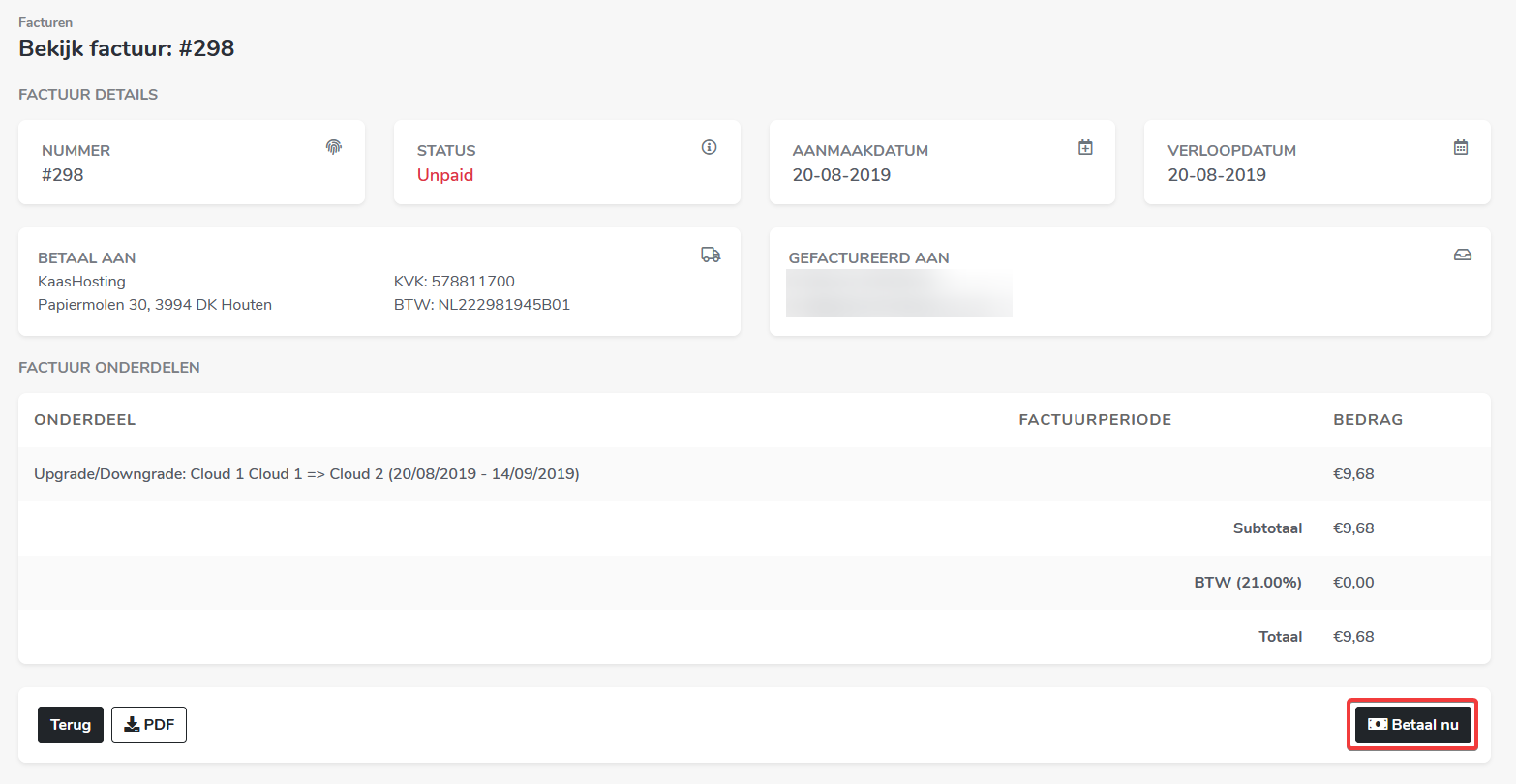The width and height of the screenshot is (1516, 784).
Task: Click the red Unpaid status text
Action: (445, 175)
